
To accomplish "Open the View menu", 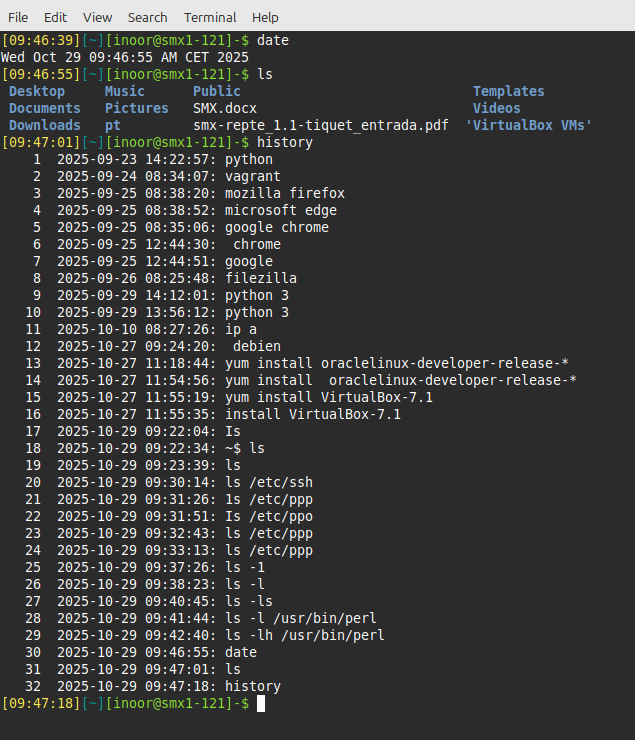I will [x=98, y=17].
